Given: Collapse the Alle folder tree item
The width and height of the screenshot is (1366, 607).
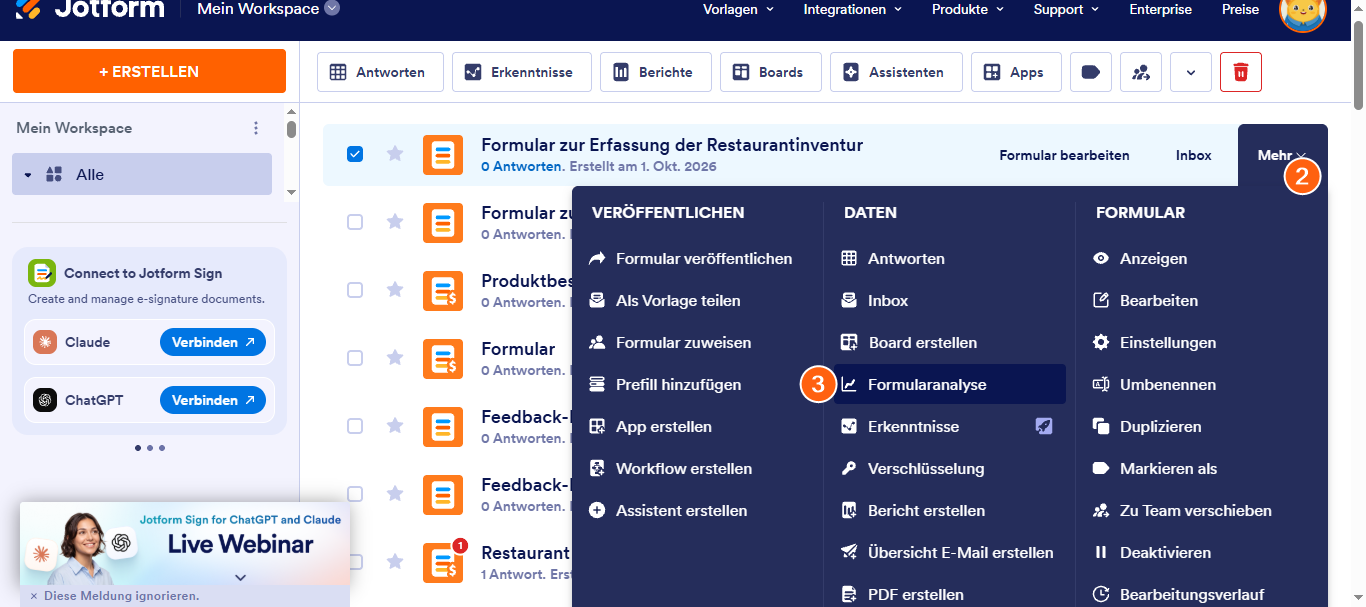Looking at the screenshot, I should point(28,175).
